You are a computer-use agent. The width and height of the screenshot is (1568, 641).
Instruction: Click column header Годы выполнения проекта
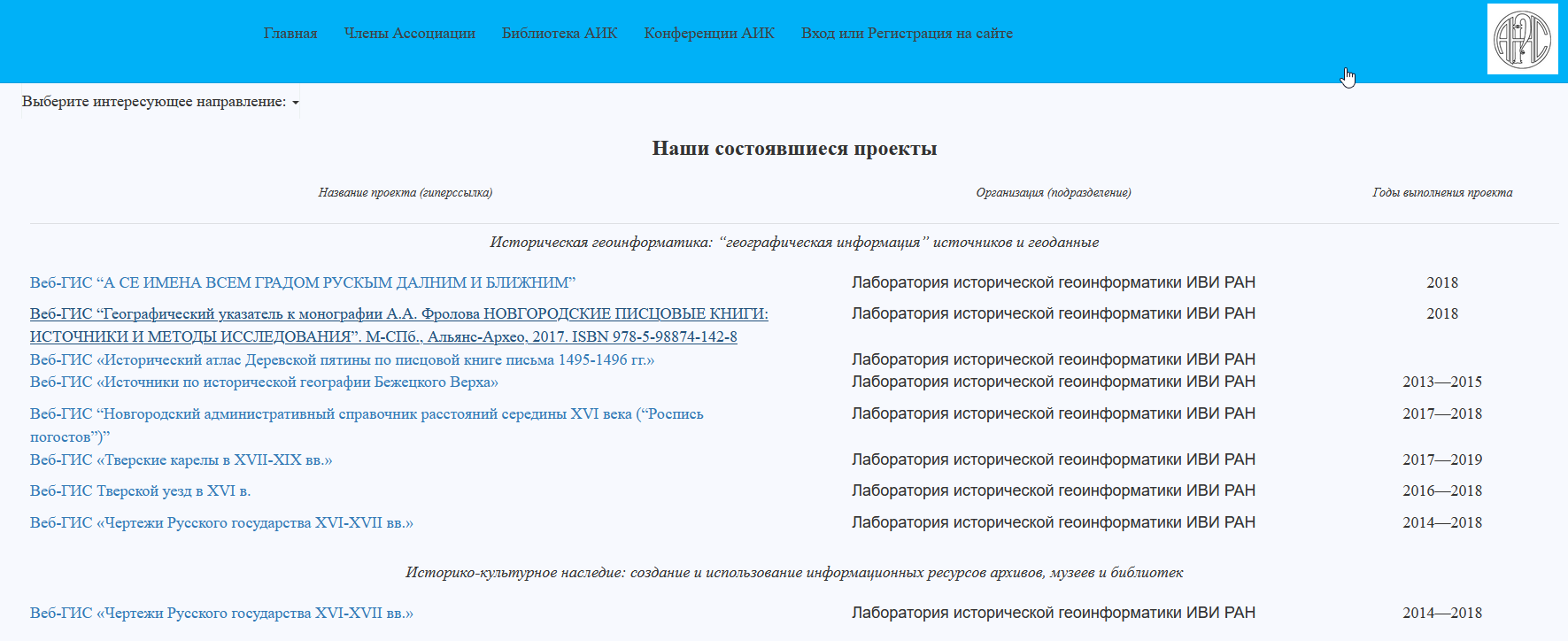[1442, 192]
